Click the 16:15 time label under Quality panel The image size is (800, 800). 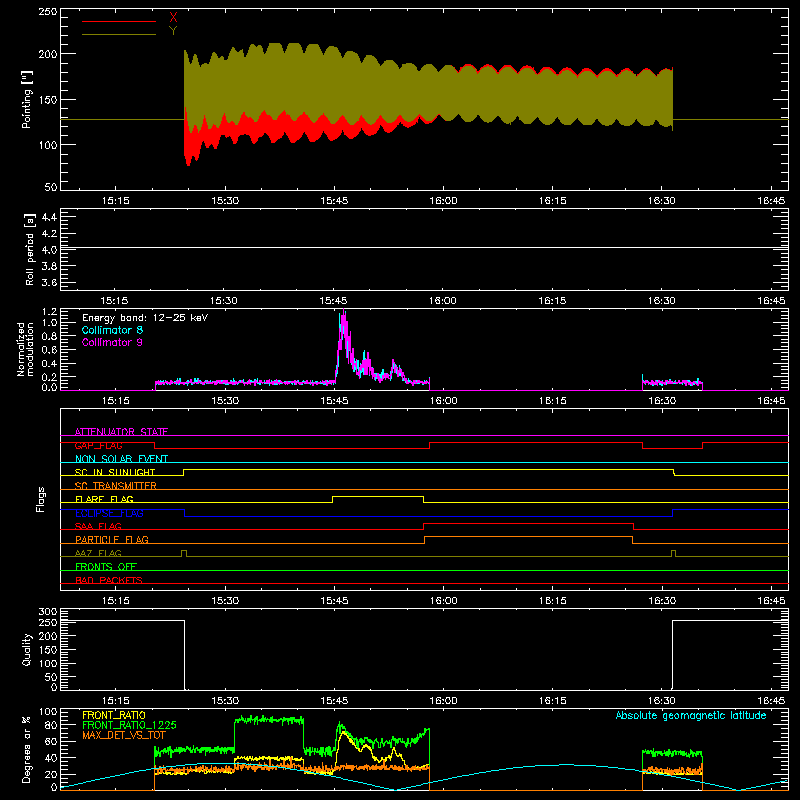click(552, 701)
